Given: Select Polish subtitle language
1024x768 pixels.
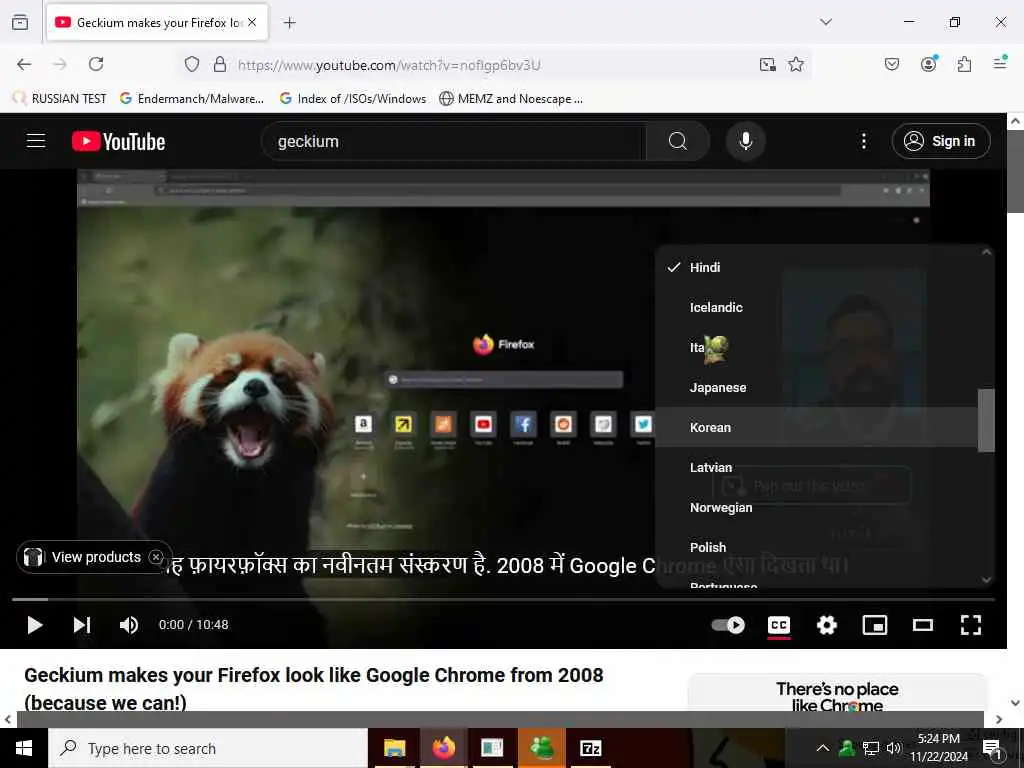Looking at the screenshot, I should click(816, 547).
